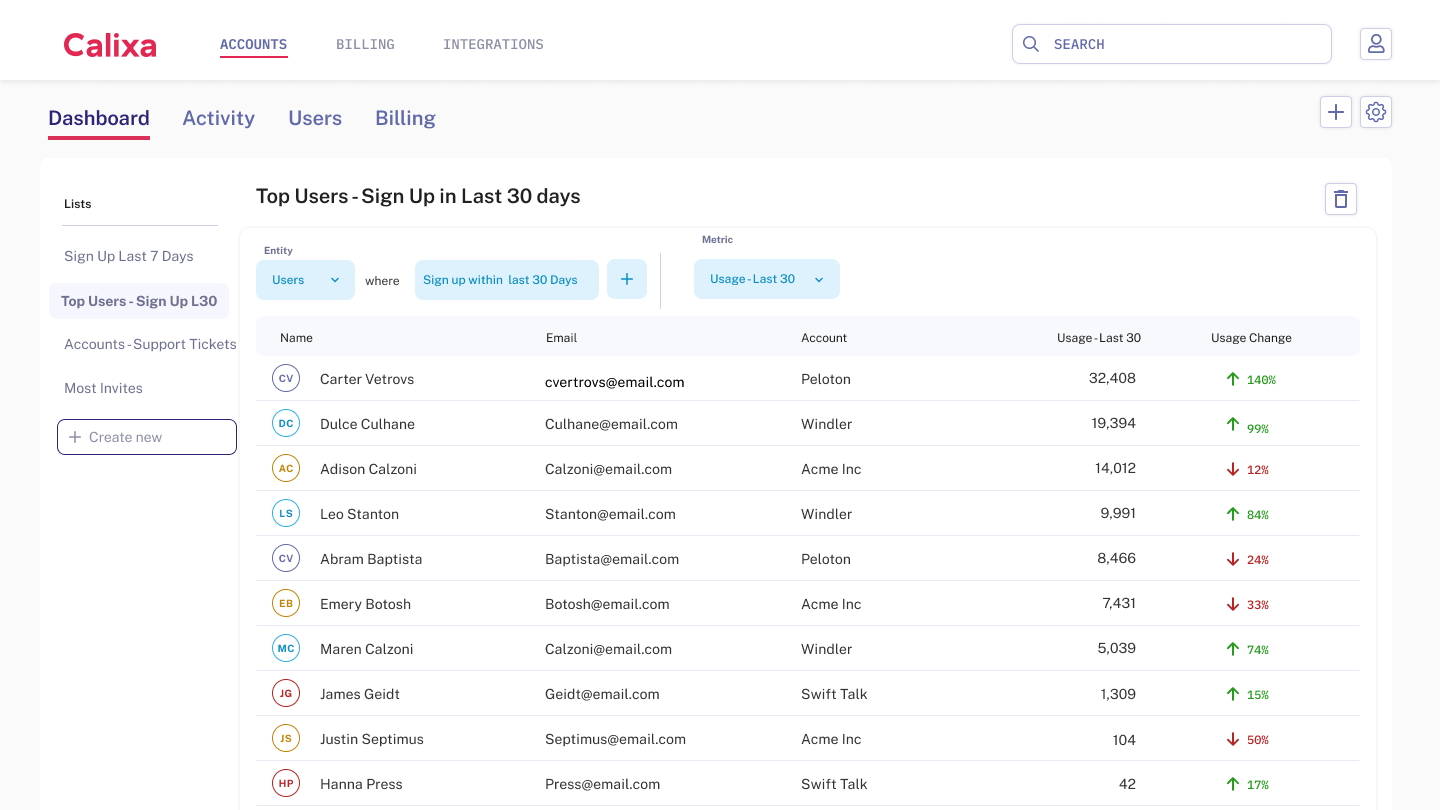The height and width of the screenshot is (810, 1440).
Task: Open the Usage - Last 30 metric dropdown
Action: click(x=766, y=279)
